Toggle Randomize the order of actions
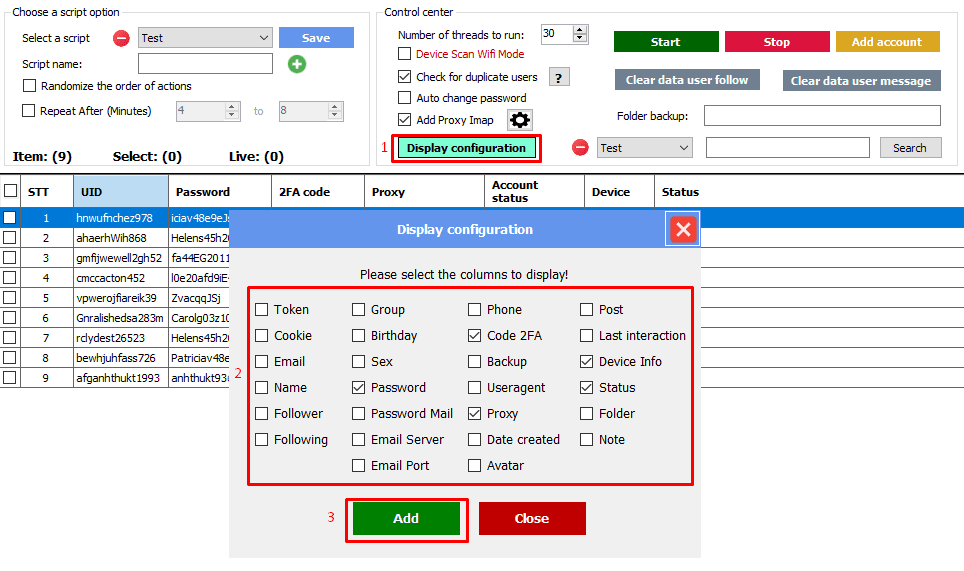Viewport: 964px width, 571px height. click(x=29, y=86)
